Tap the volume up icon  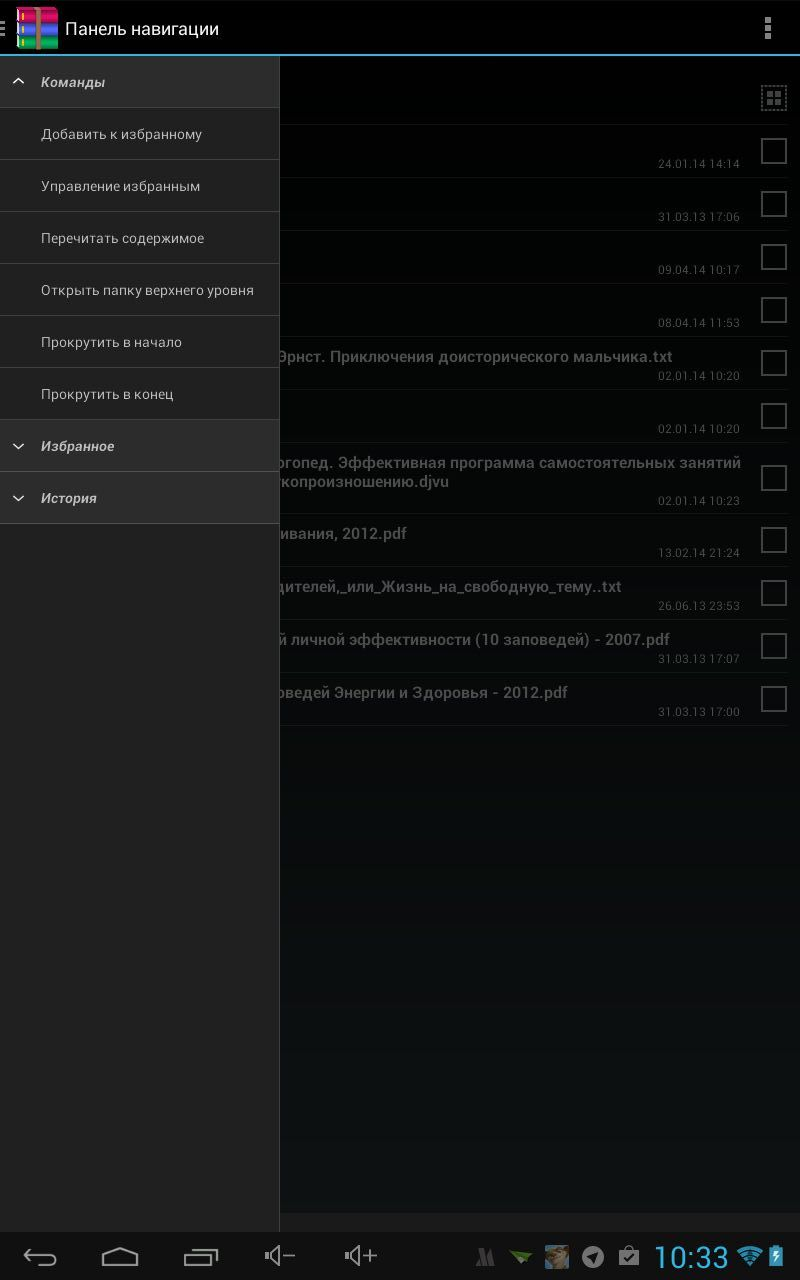(360, 1256)
